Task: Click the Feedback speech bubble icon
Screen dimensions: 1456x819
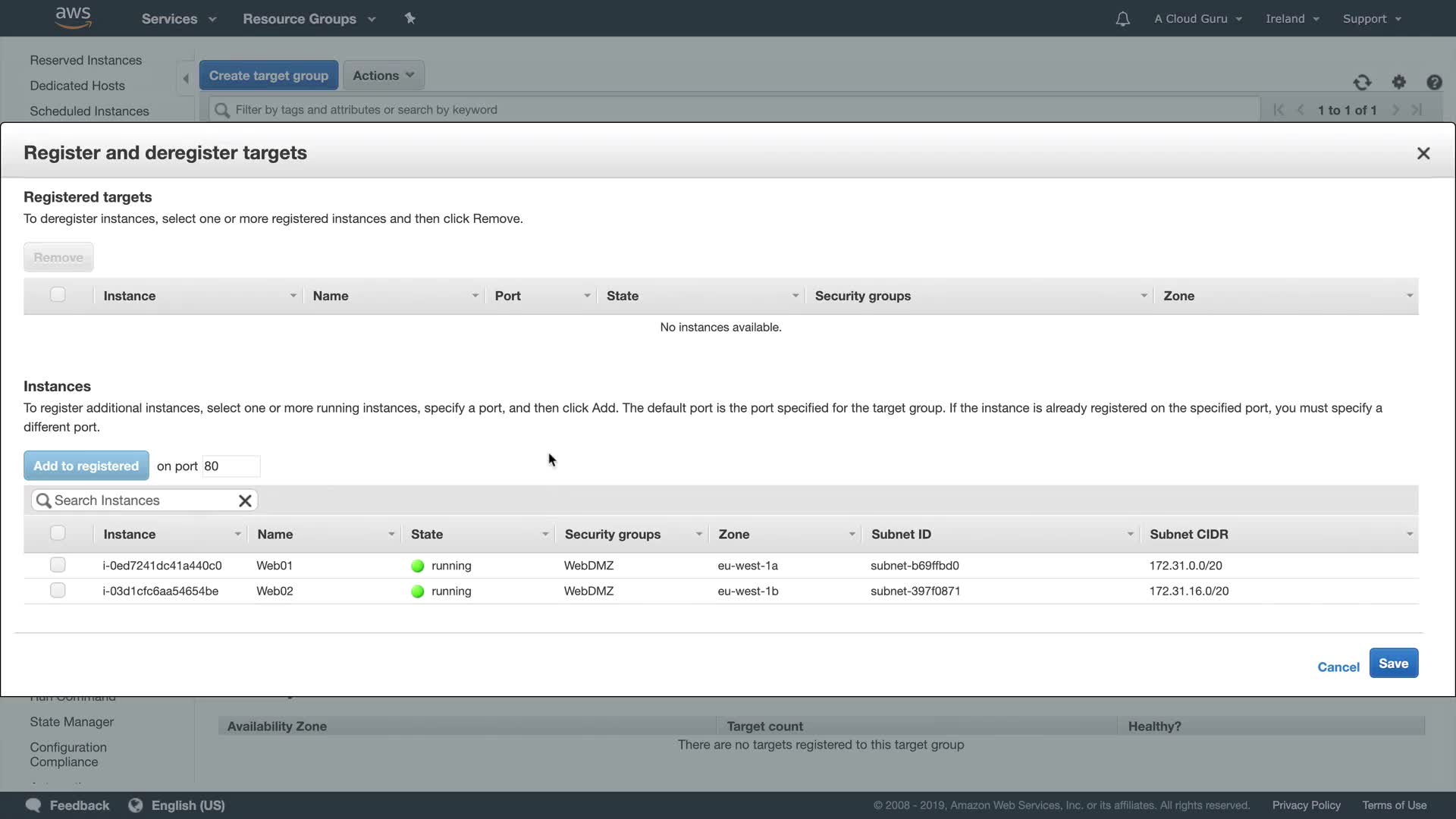Action: [x=33, y=805]
